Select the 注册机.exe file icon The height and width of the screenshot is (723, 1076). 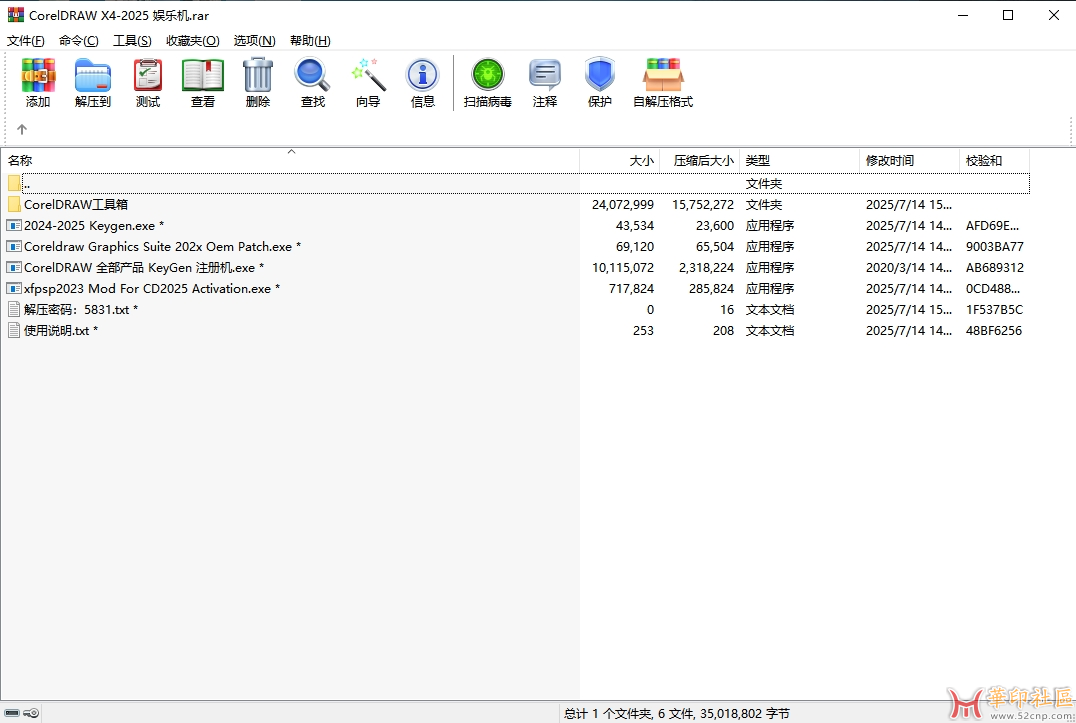click(x=14, y=268)
